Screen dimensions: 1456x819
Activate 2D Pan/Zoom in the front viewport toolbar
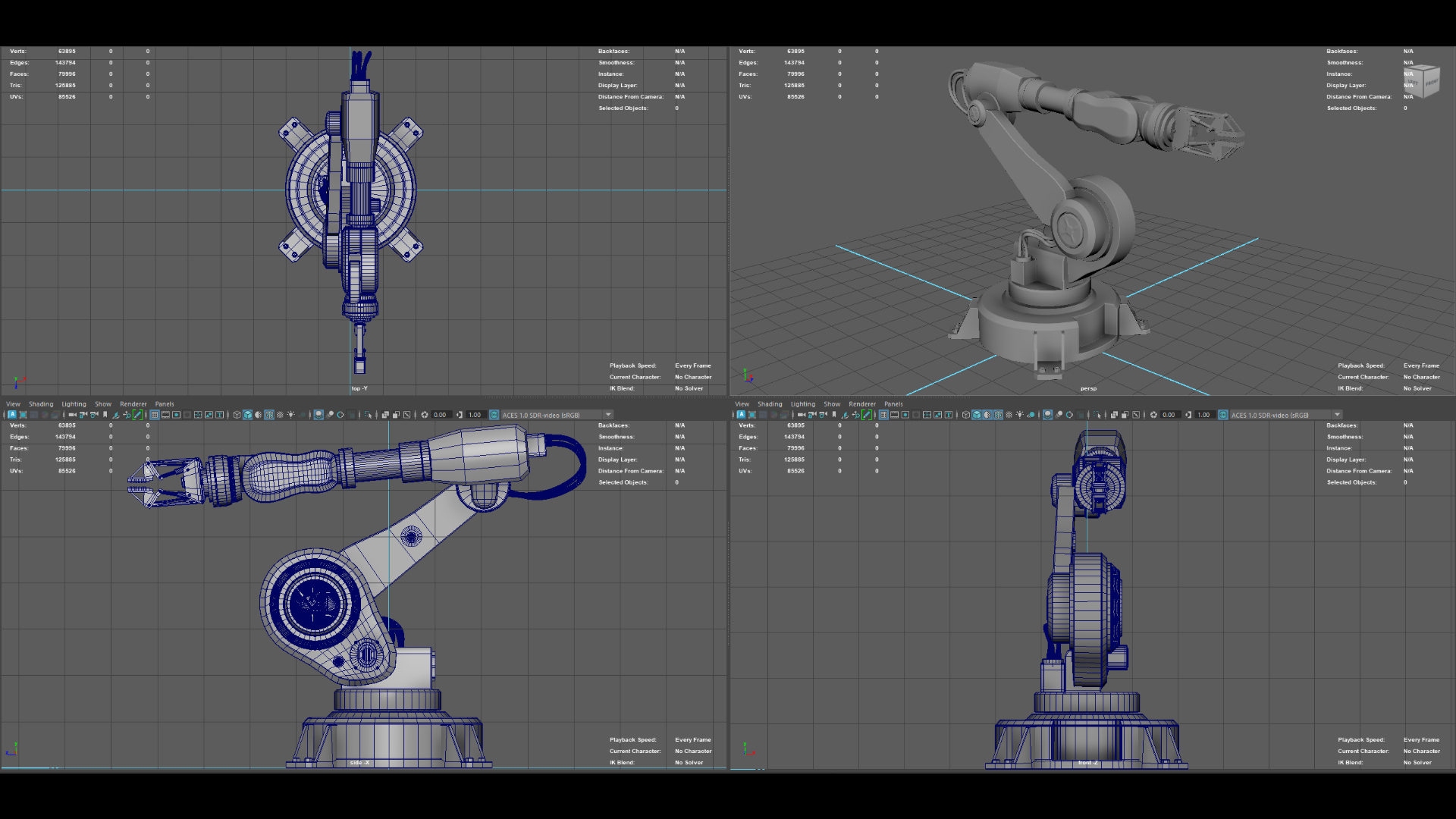854,415
